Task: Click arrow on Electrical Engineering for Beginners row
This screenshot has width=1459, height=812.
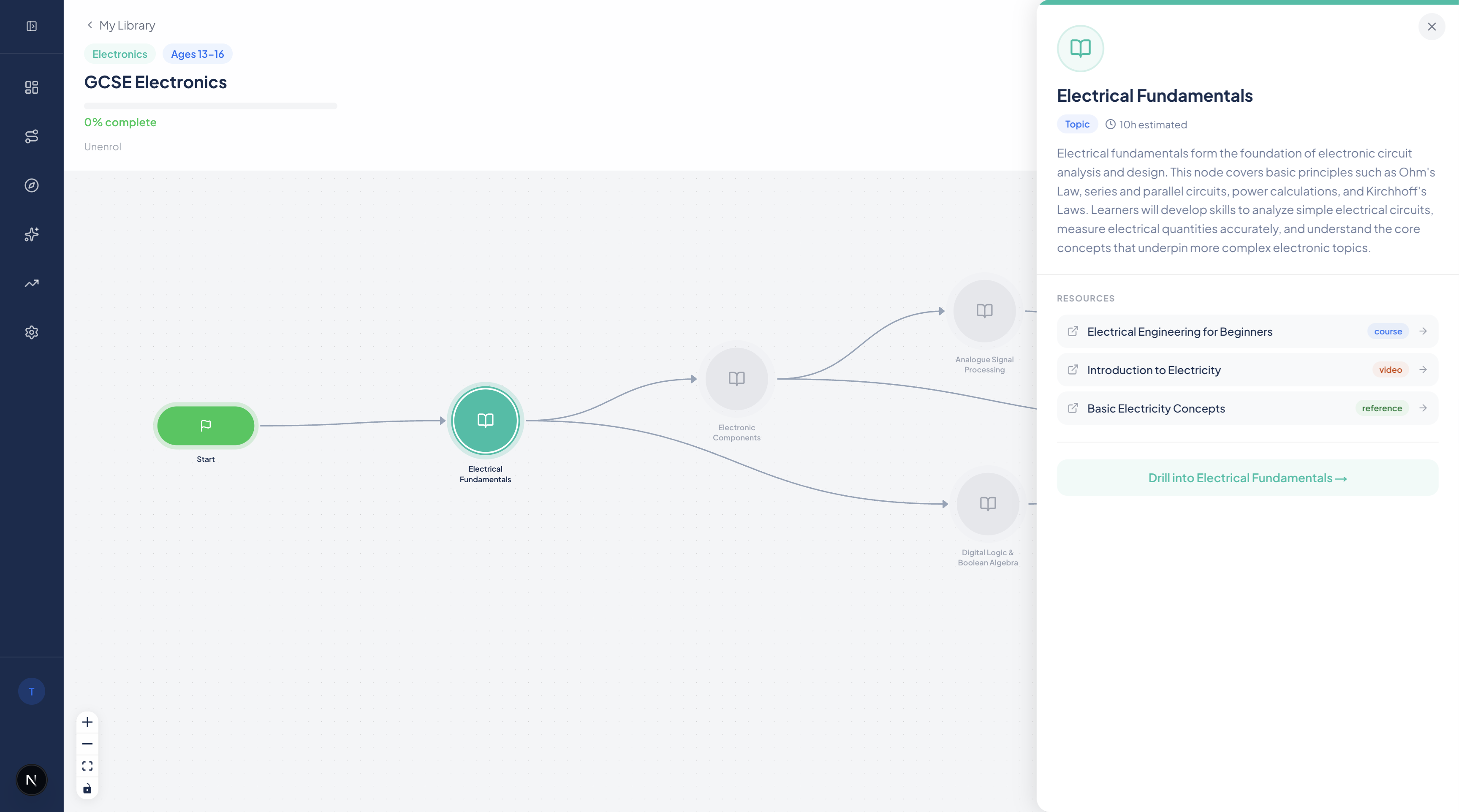Action: pyautogui.click(x=1423, y=331)
